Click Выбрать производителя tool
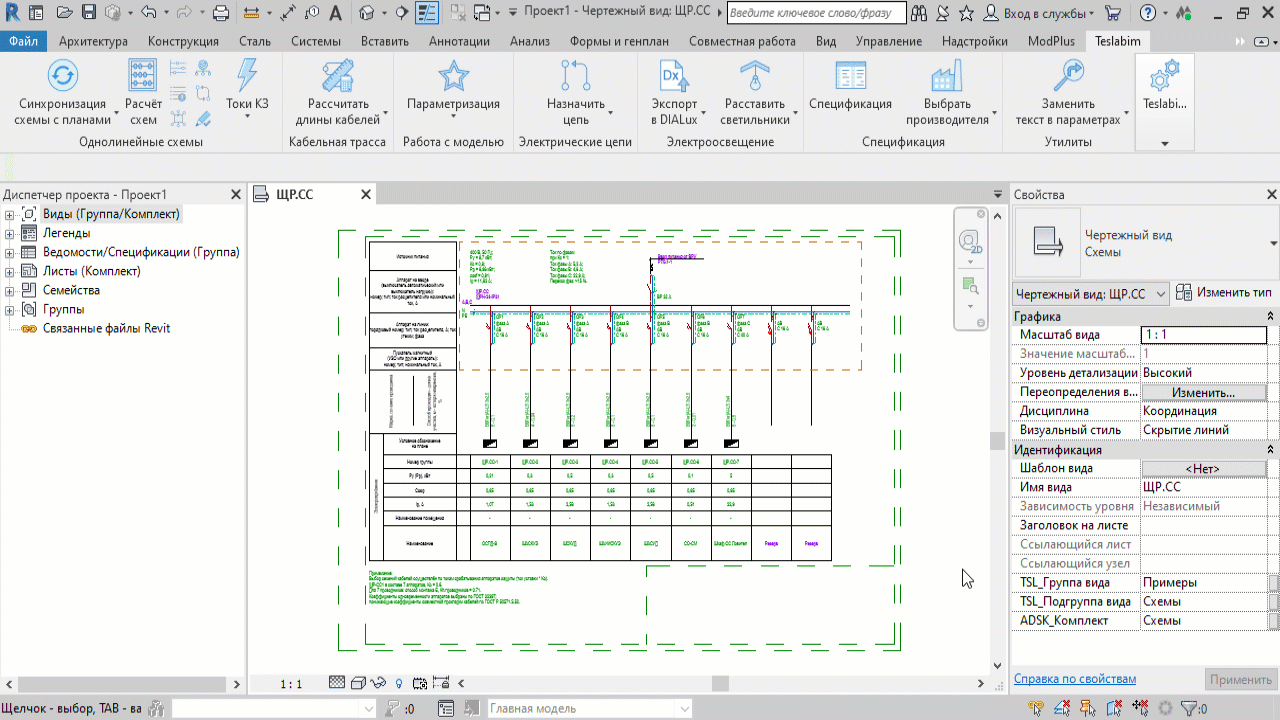1280x720 pixels. 947,92
